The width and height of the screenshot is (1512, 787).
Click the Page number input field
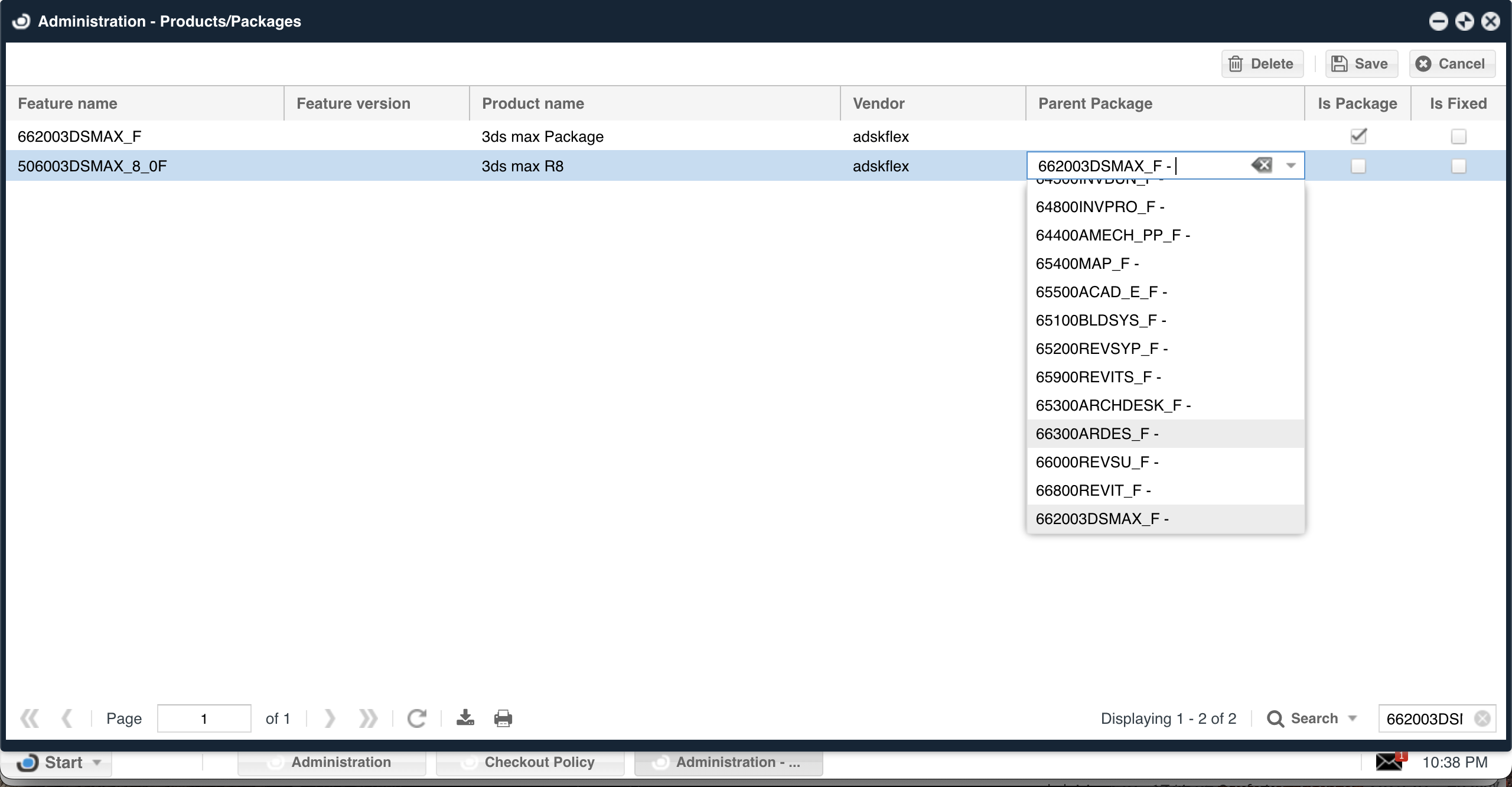[204, 718]
